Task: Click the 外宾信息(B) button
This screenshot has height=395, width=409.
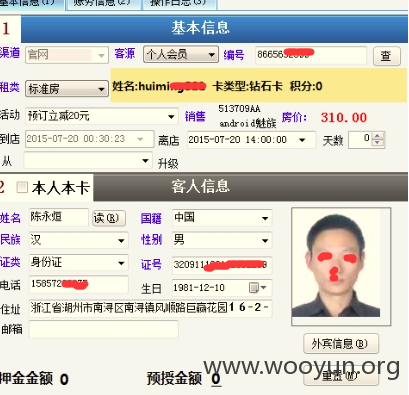Action: 341,343
